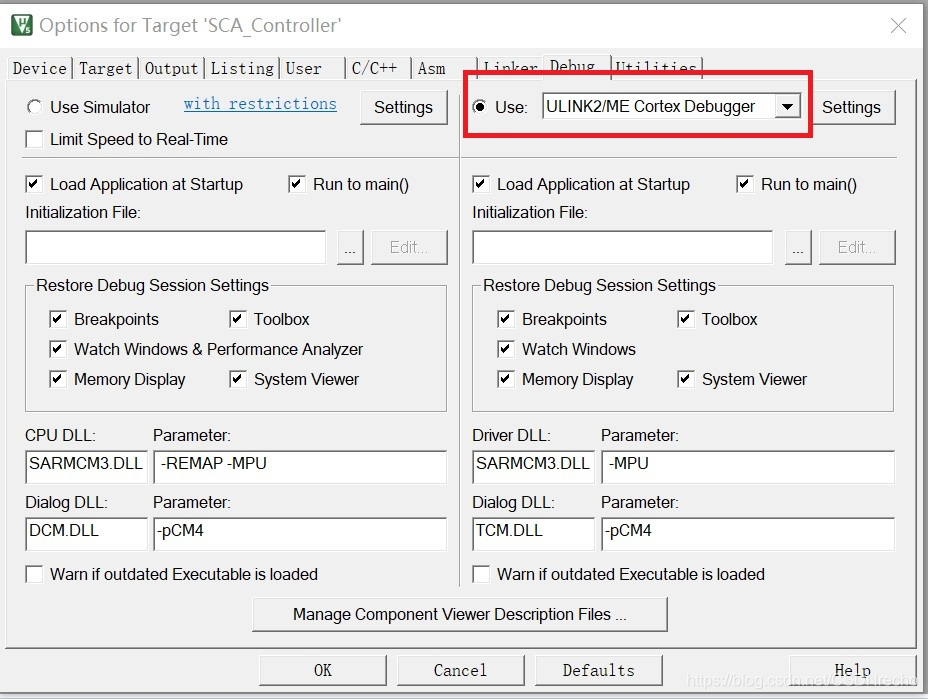This screenshot has height=699, width=928.
Task: Toggle Limit Speed to Real-Time checkbox
Action: [34, 139]
